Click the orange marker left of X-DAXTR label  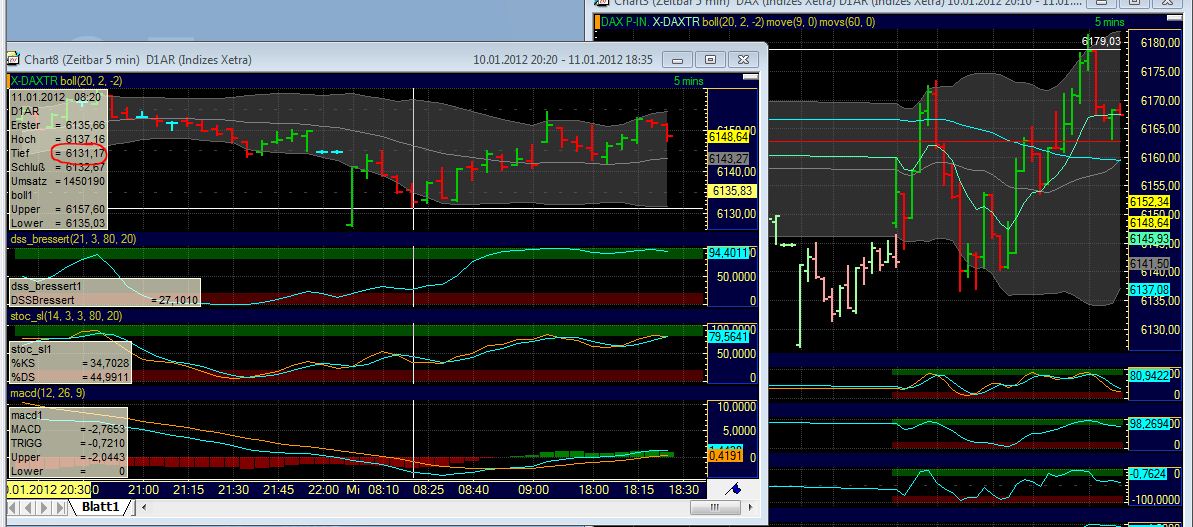tap(10, 81)
